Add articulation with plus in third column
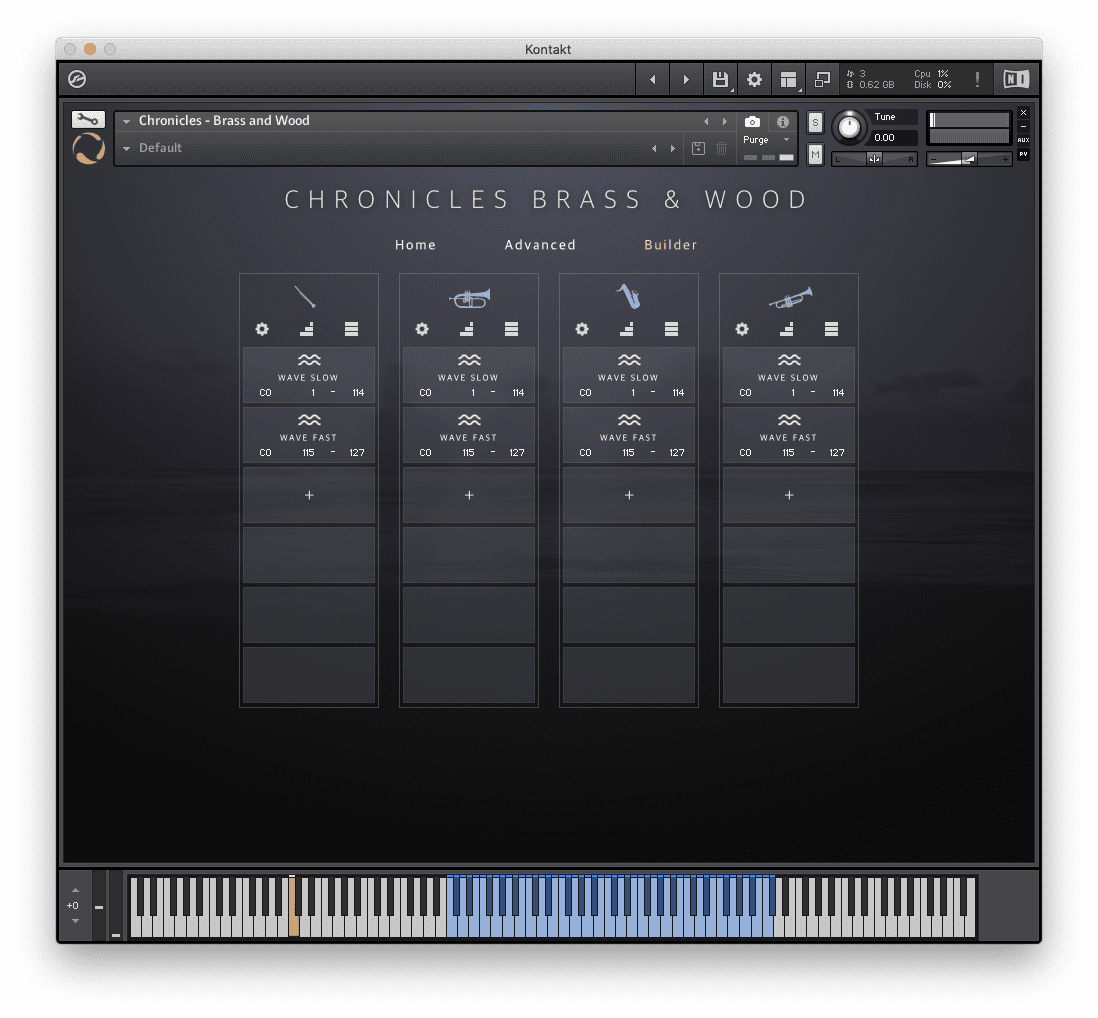 629,495
